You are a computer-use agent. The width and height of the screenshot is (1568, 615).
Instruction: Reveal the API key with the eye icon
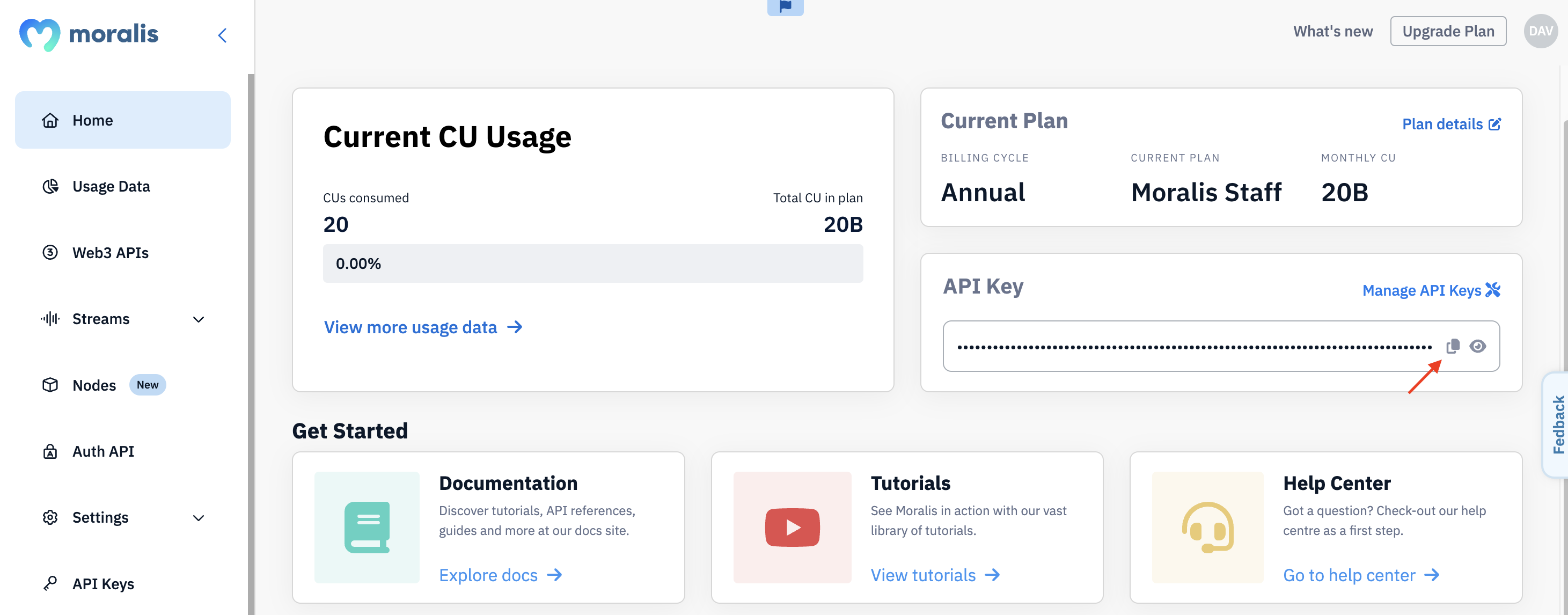tap(1477, 346)
